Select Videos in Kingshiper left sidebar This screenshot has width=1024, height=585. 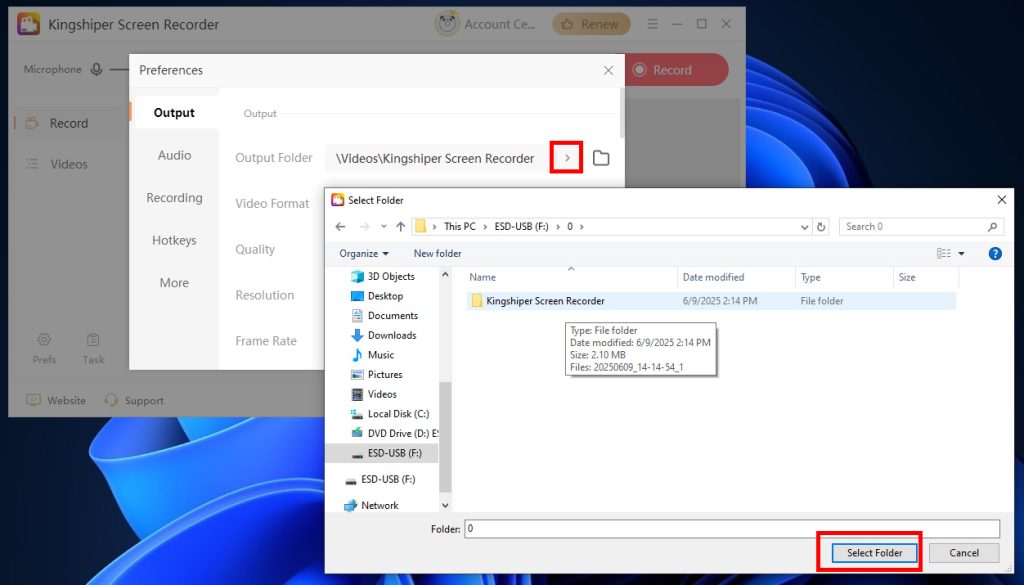coord(69,164)
